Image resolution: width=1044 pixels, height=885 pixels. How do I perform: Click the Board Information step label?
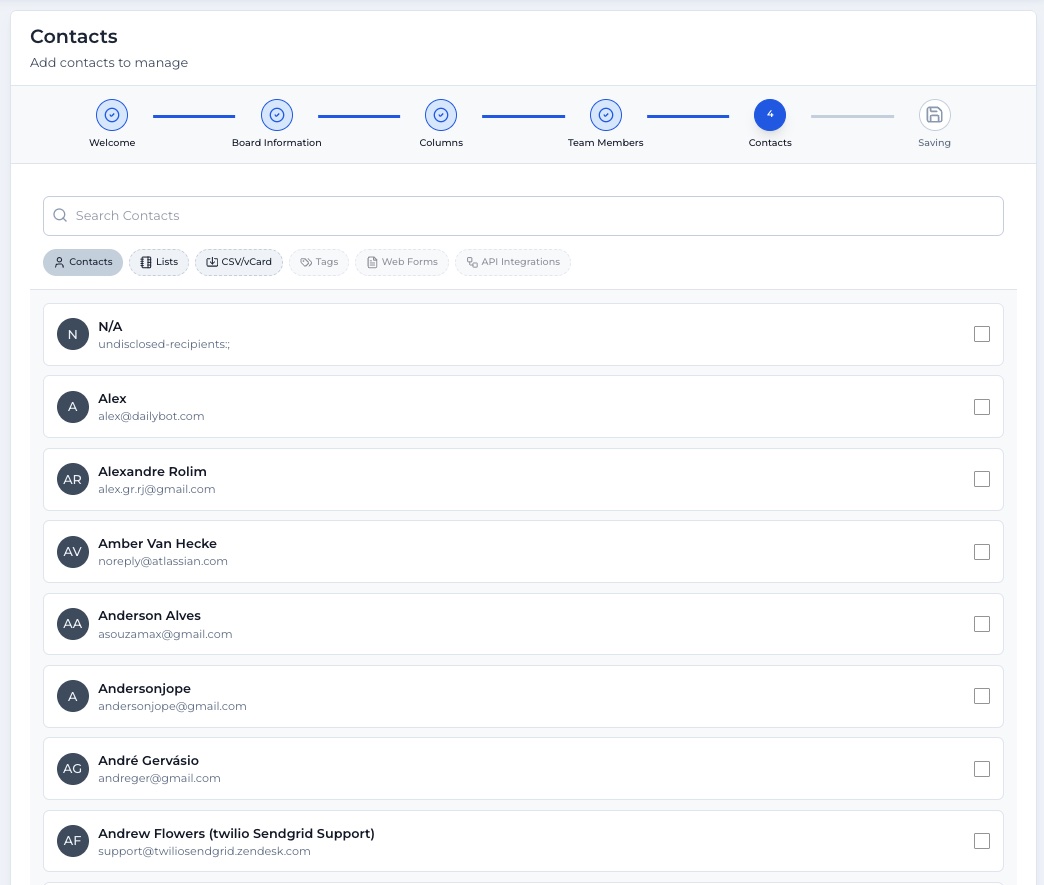pyautogui.click(x=277, y=143)
